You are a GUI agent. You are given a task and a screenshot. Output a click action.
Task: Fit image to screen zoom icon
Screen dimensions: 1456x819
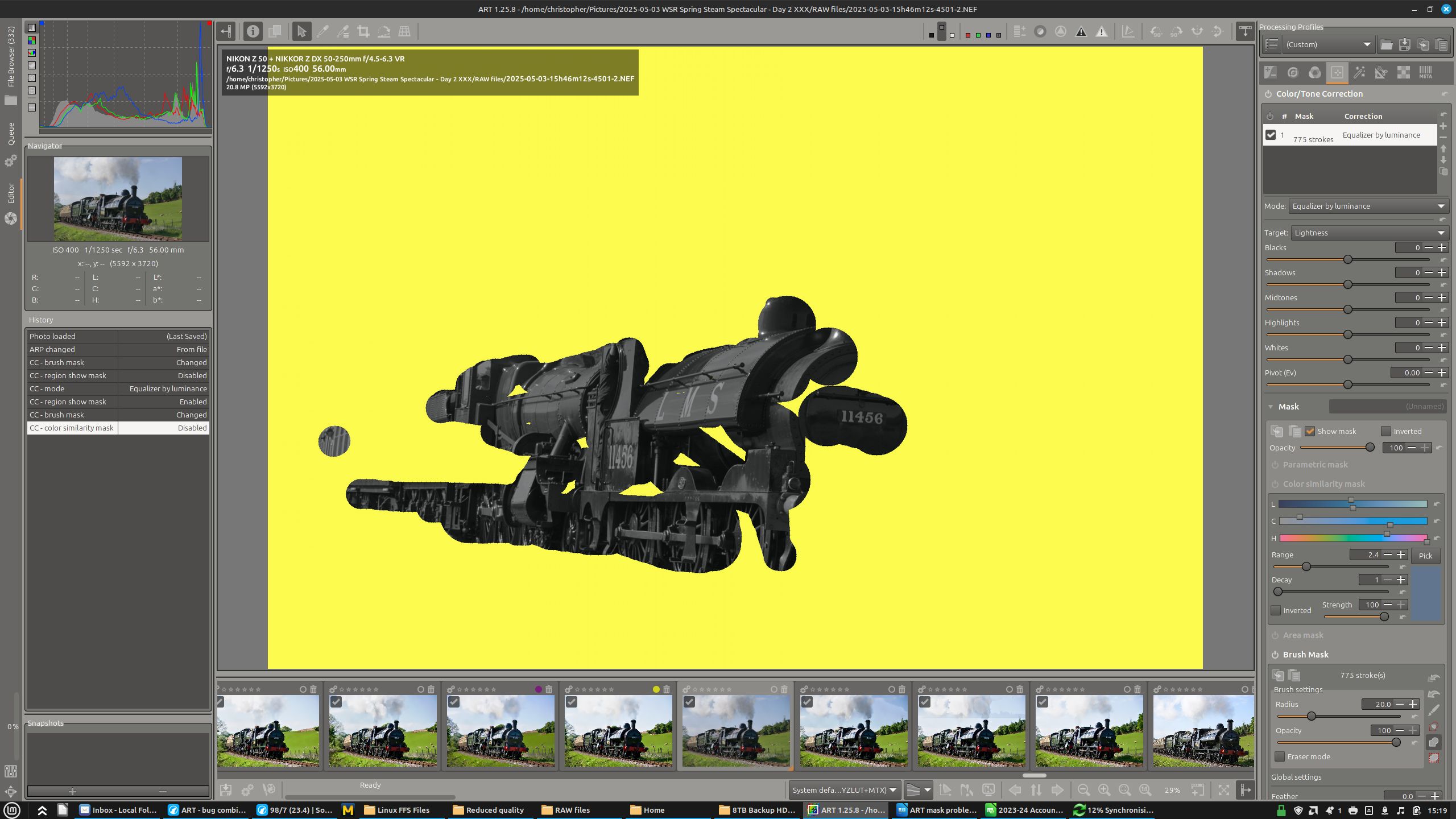click(x=1124, y=790)
